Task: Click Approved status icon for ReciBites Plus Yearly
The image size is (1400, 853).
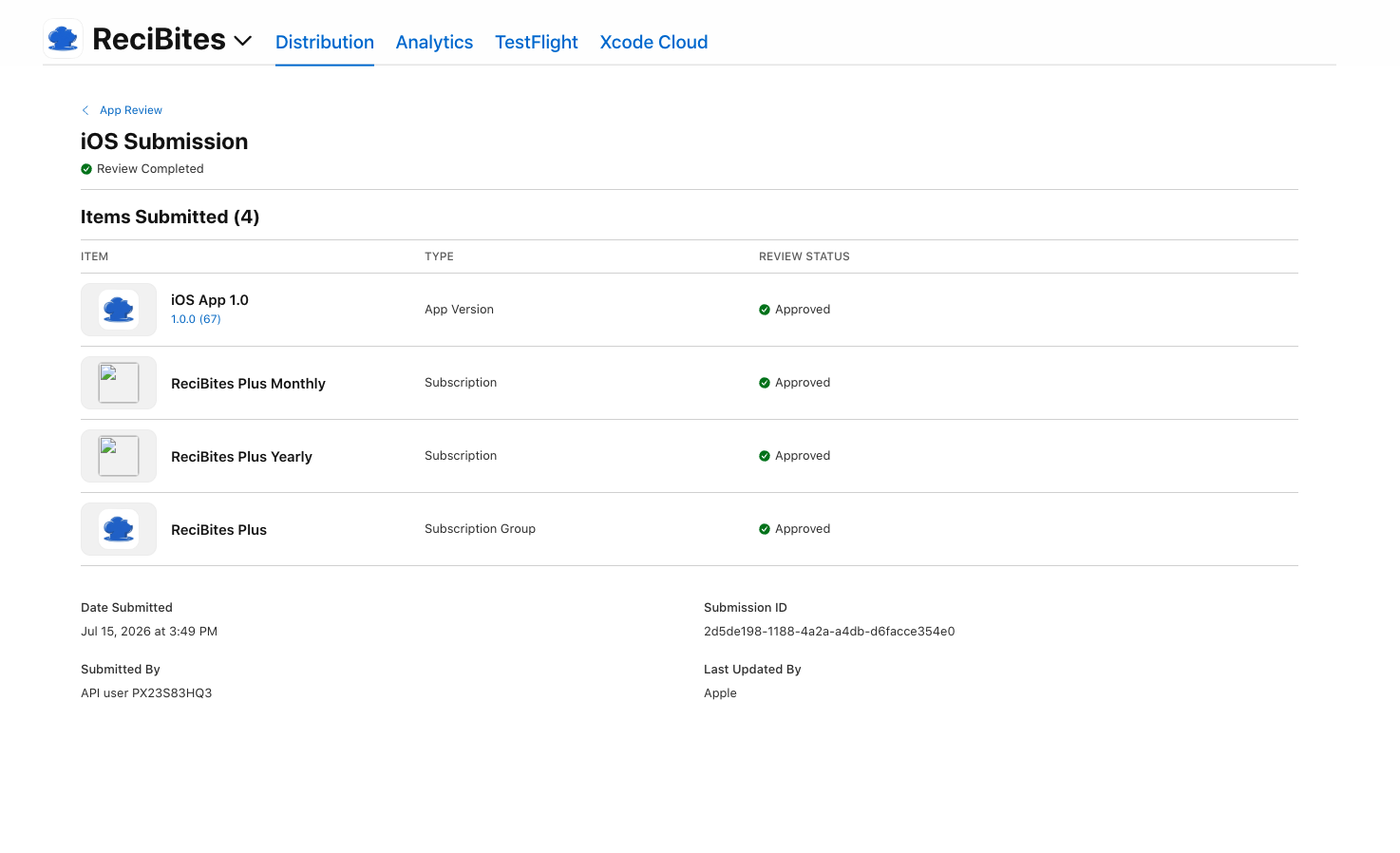Action: [x=765, y=456]
